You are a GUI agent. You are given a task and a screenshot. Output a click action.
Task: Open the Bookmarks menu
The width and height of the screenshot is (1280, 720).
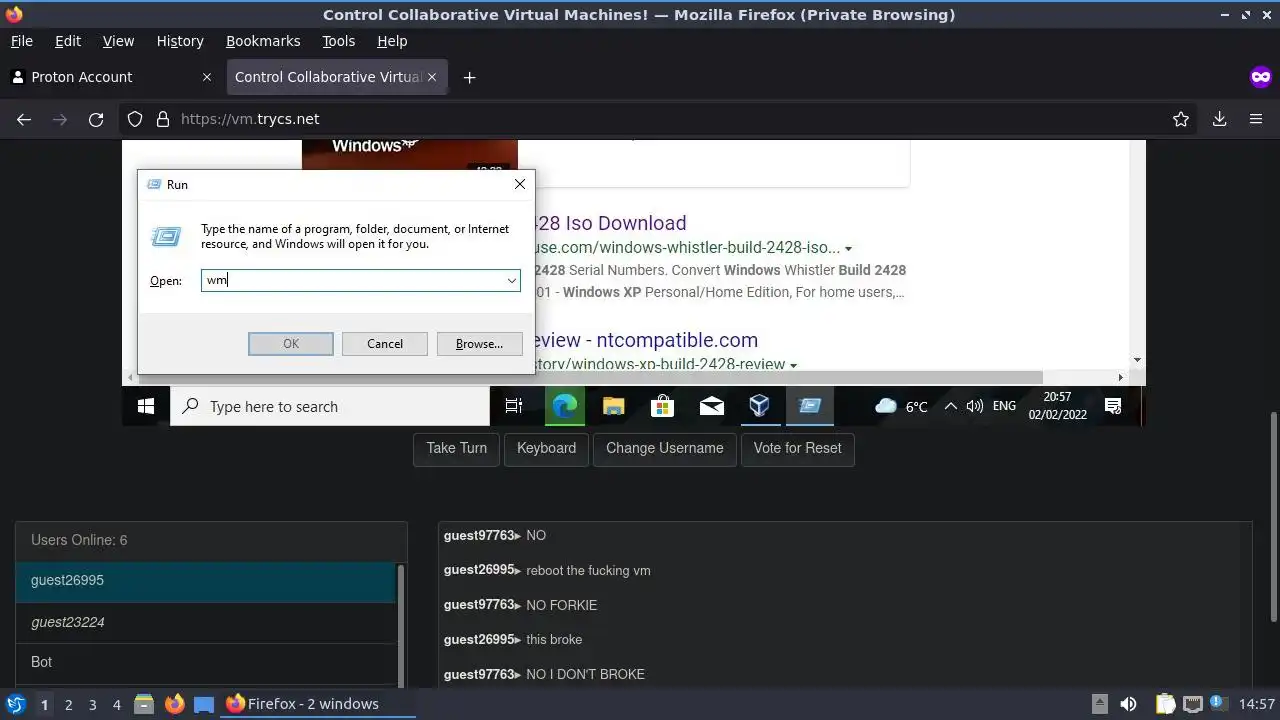[x=263, y=41]
